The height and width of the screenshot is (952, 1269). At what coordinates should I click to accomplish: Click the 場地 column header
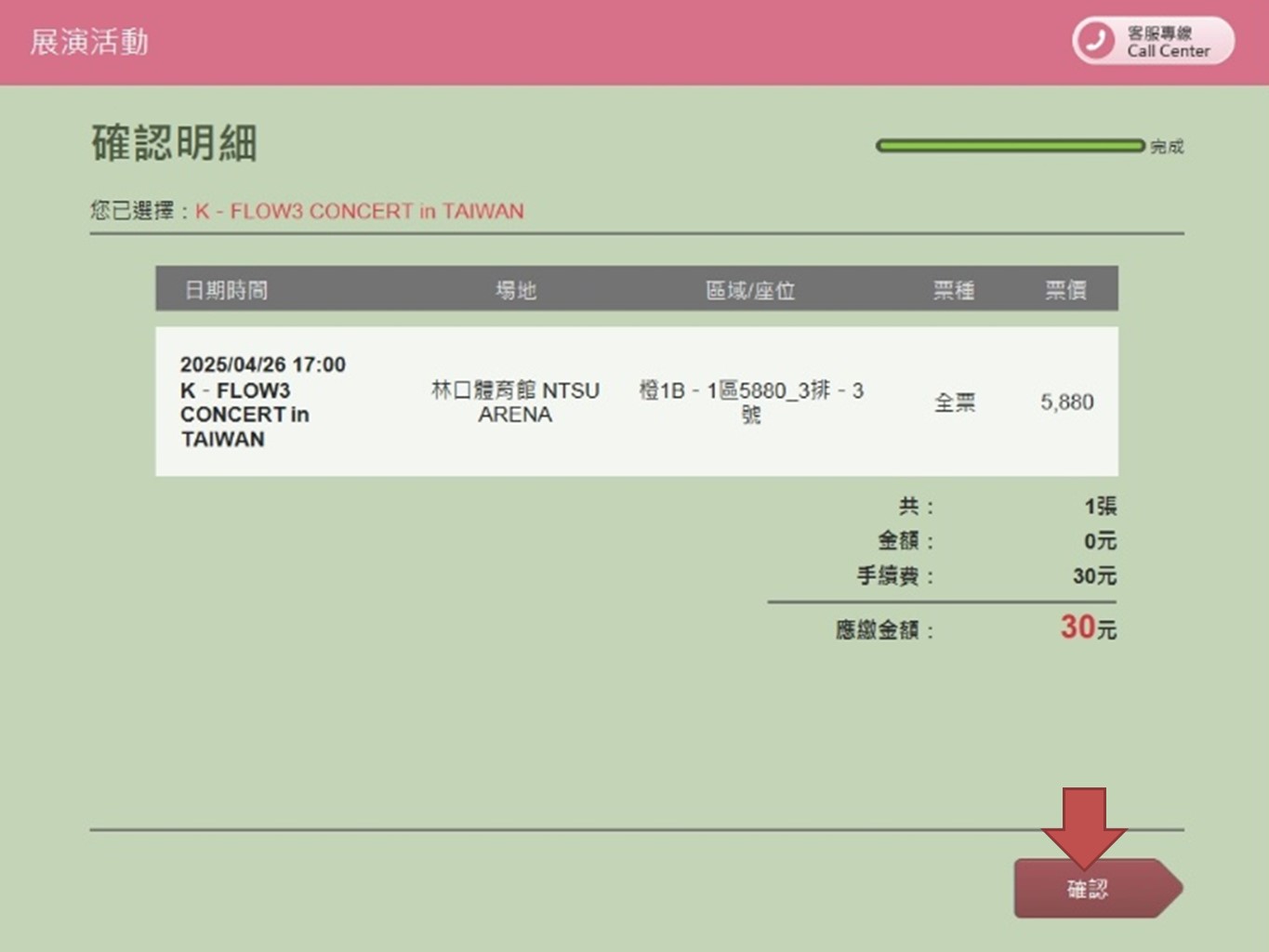pyautogui.click(x=516, y=290)
